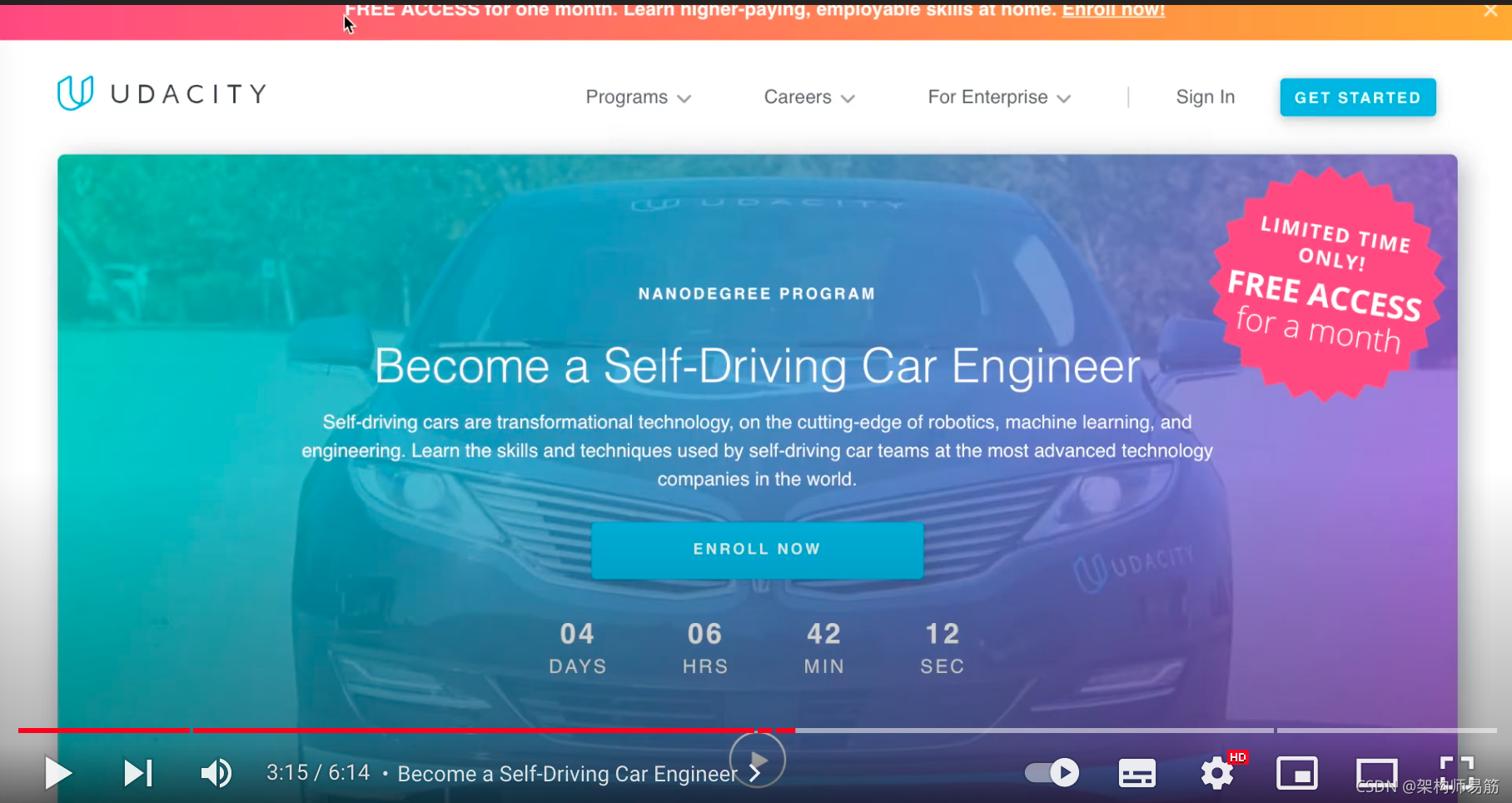The width and height of the screenshot is (1512, 803).
Task: Expand the For Enterprise dropdown
Action: click(999, 97)
